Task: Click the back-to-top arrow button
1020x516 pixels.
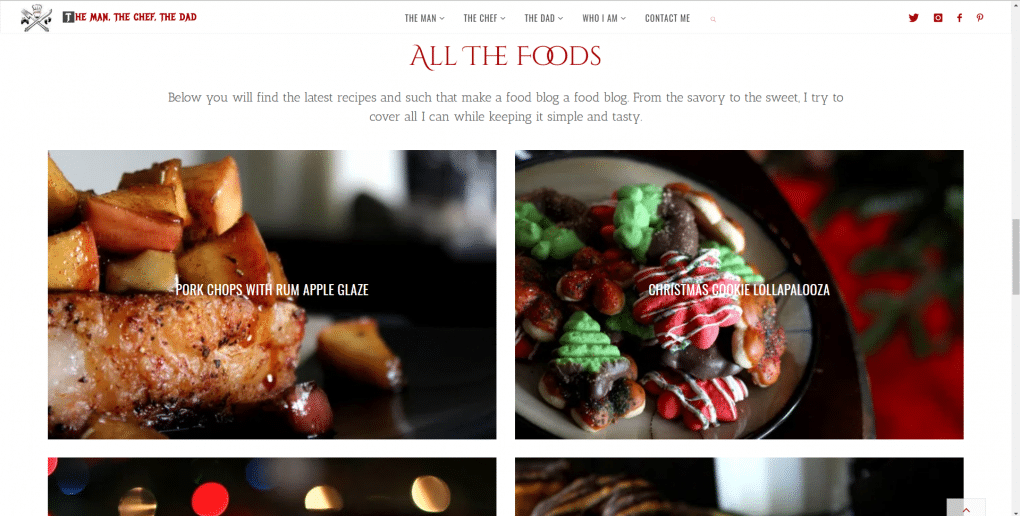Action: pyautogui.click(x=966, y=508)
